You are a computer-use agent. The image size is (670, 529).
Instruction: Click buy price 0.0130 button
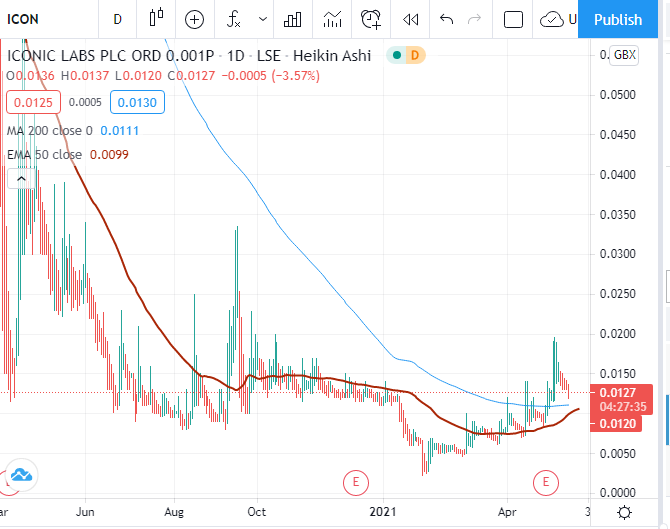pyautogui.click(x=137, y=103)
